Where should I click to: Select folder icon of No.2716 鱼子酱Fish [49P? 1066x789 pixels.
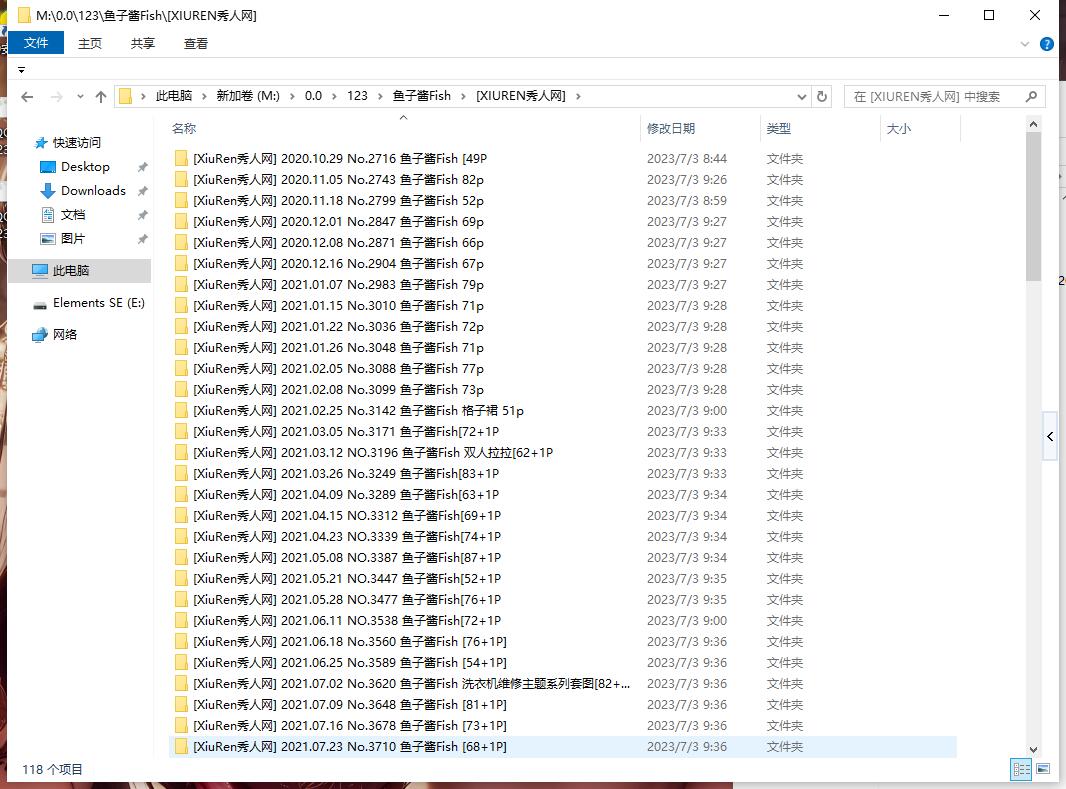[x=181, y=158]
